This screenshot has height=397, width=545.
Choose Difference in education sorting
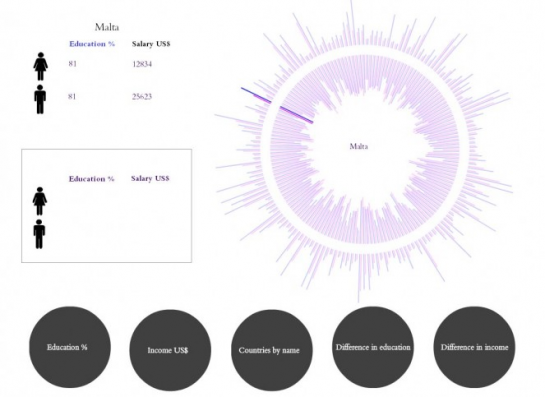373,347
